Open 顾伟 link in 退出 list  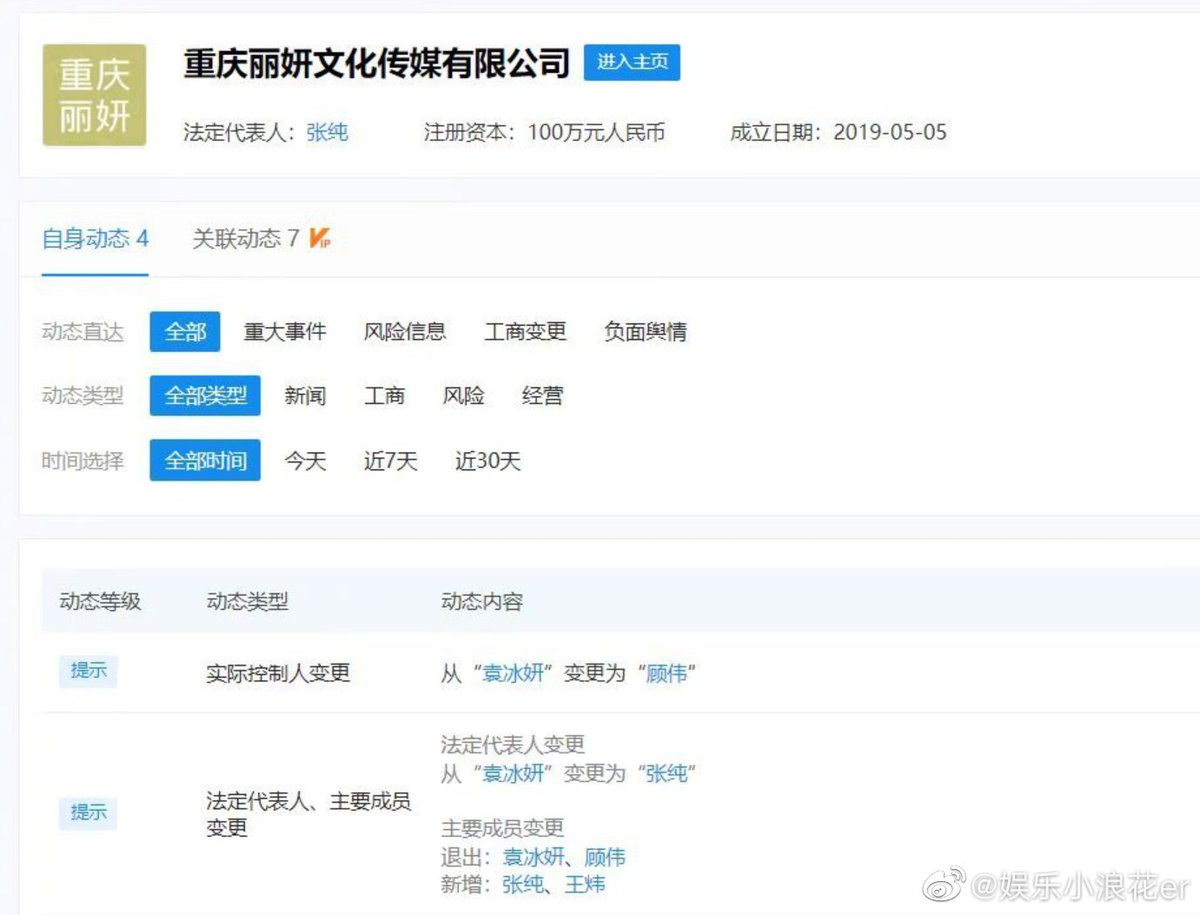pyautogui.click(x=604, y=857)
